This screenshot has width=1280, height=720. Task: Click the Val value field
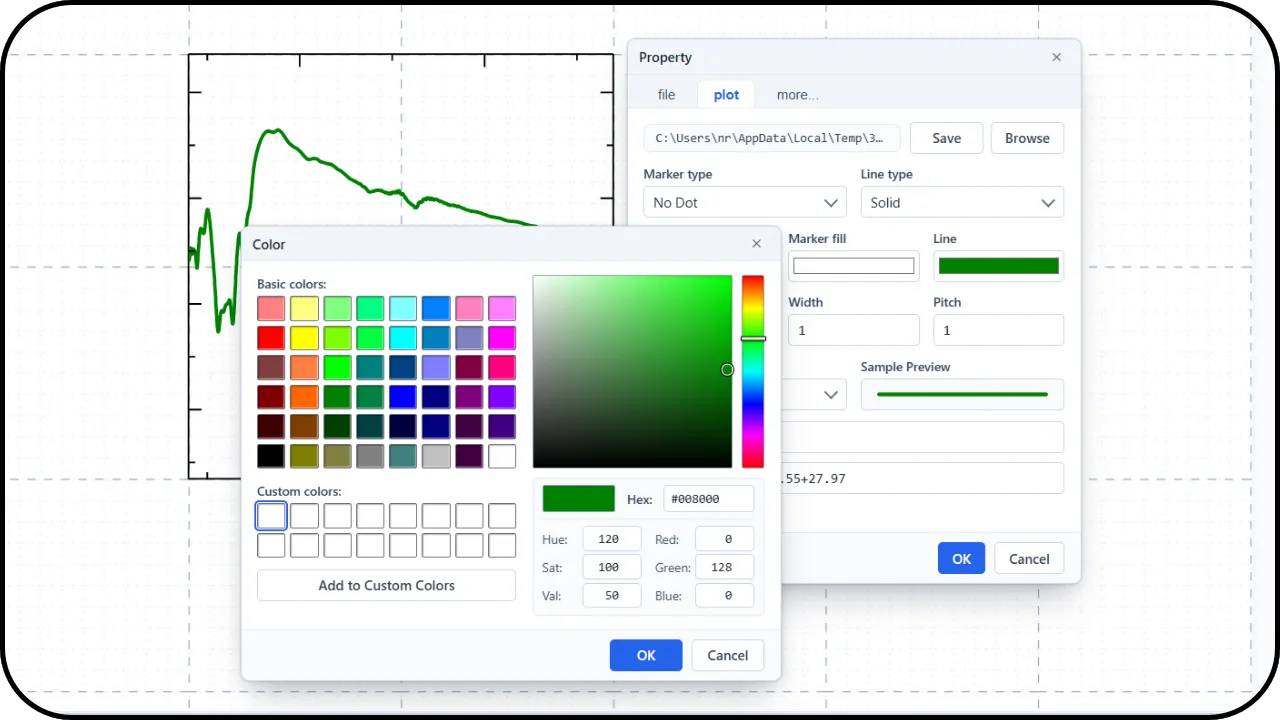tap(612, 595)
